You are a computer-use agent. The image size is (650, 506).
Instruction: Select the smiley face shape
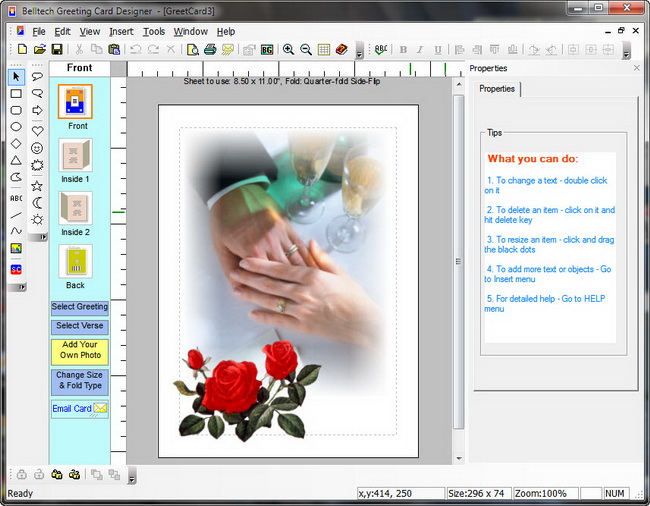coord(38,148)
